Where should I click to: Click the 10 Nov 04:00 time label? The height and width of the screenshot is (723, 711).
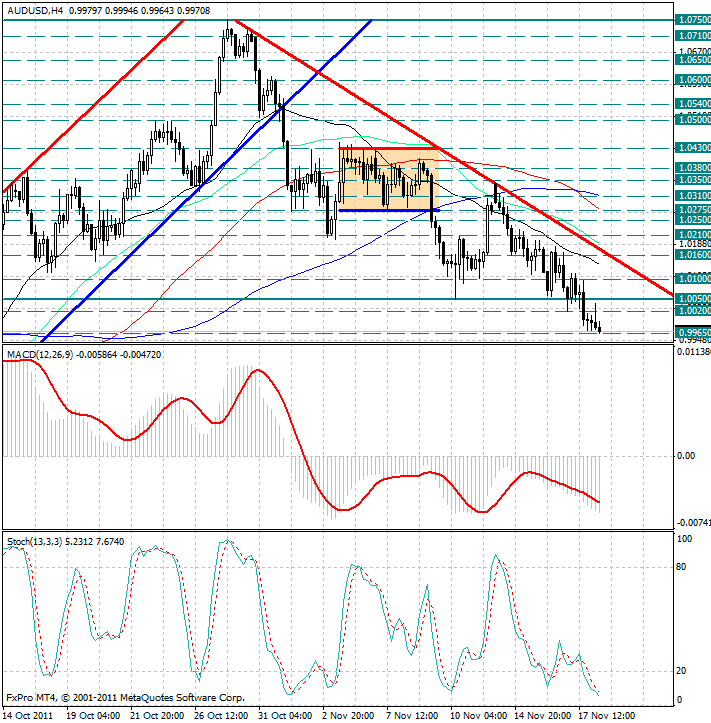pyautogui.click(x=478, y=716)
